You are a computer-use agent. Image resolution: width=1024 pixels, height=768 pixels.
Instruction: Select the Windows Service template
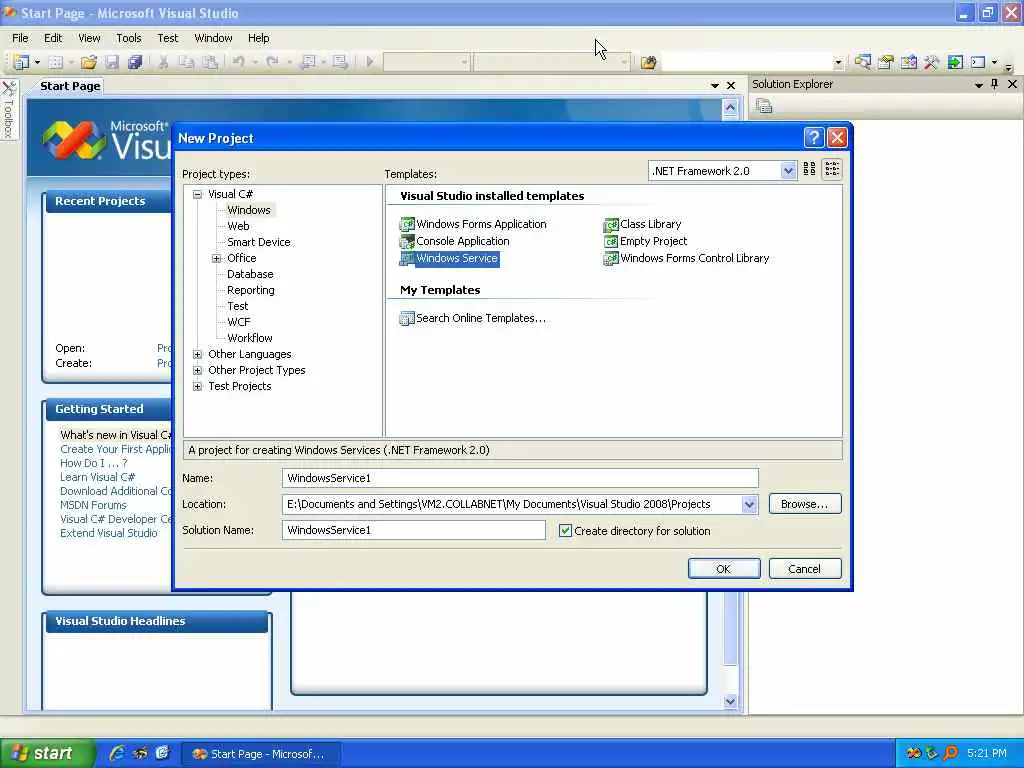point(449,259)
